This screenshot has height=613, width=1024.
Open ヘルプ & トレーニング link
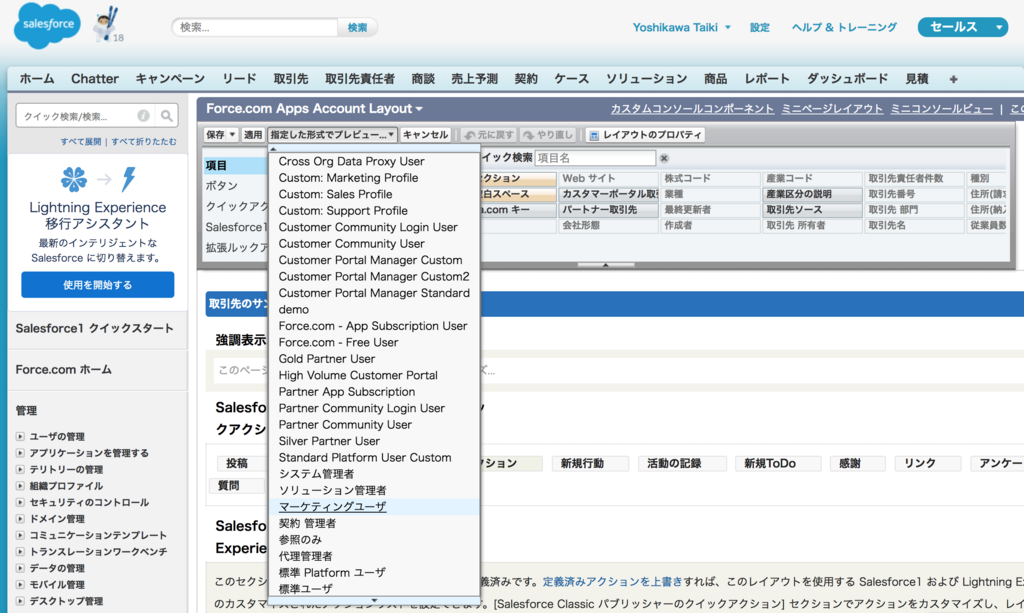pos(844,27)
